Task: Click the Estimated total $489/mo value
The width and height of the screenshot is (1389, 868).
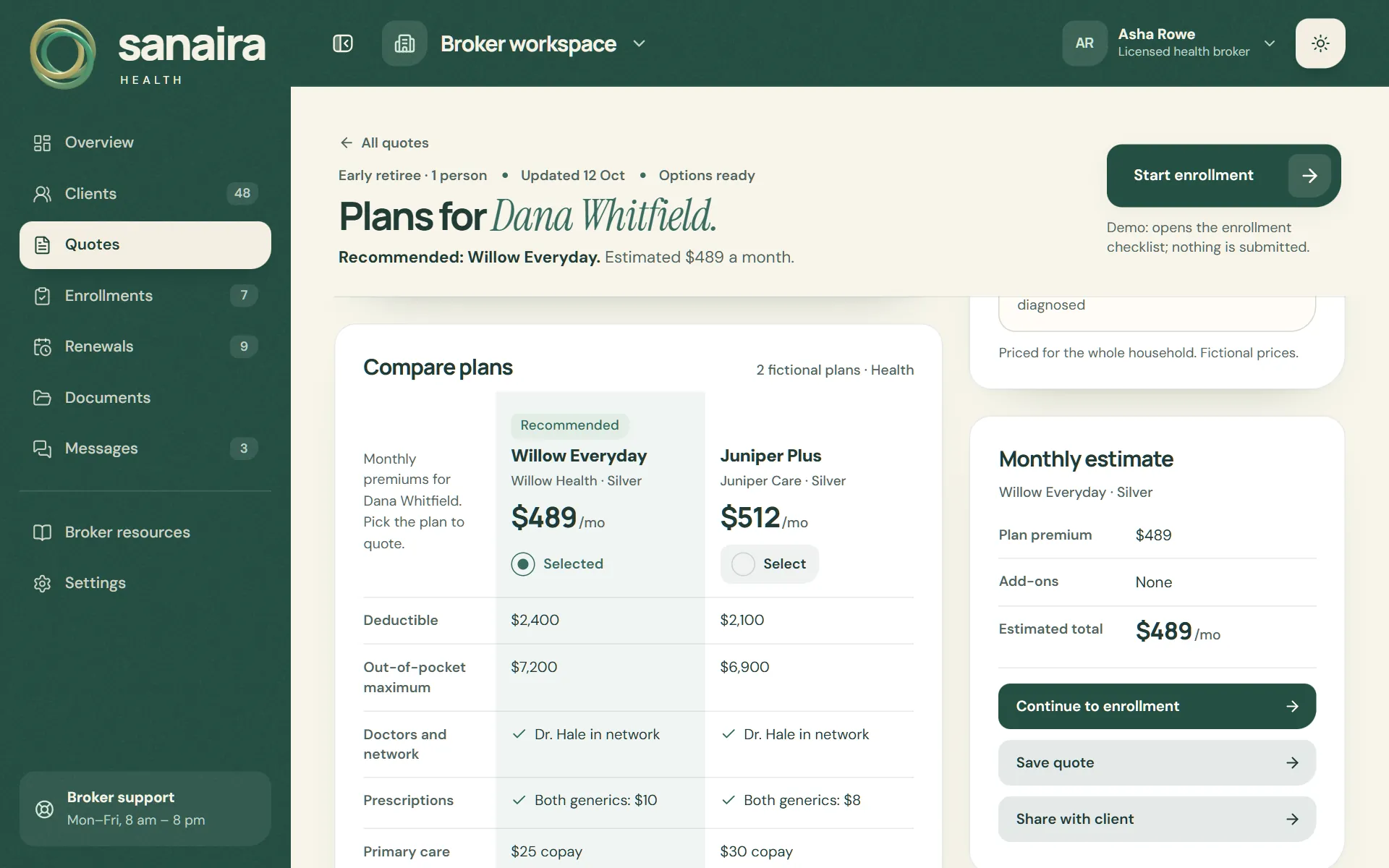Action: 1178,631
